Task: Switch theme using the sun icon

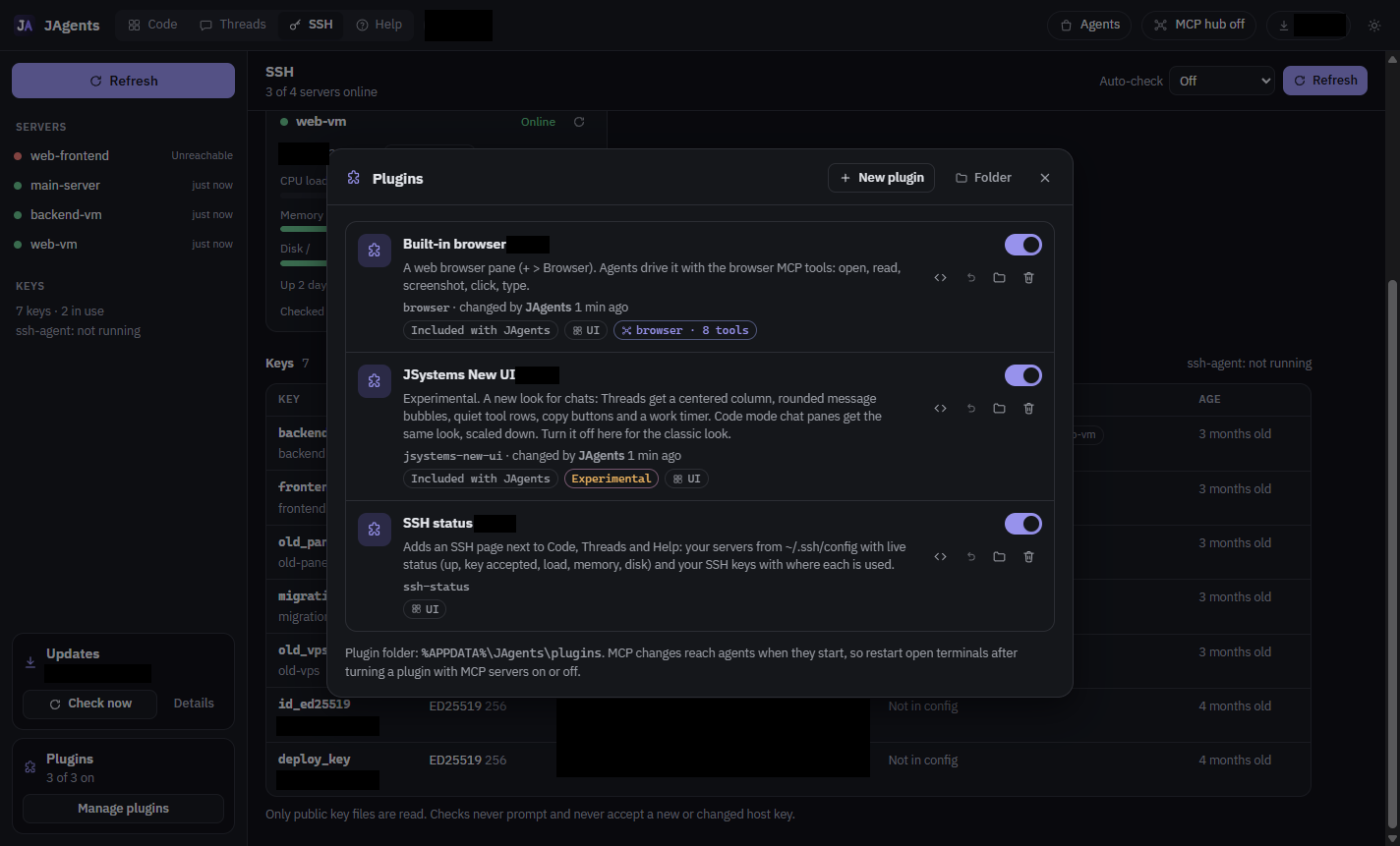Action: pos(1374,26)
